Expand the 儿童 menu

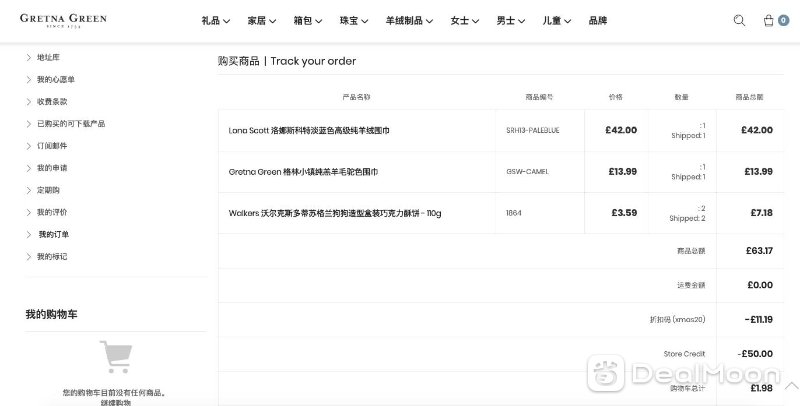click(557, 20)
